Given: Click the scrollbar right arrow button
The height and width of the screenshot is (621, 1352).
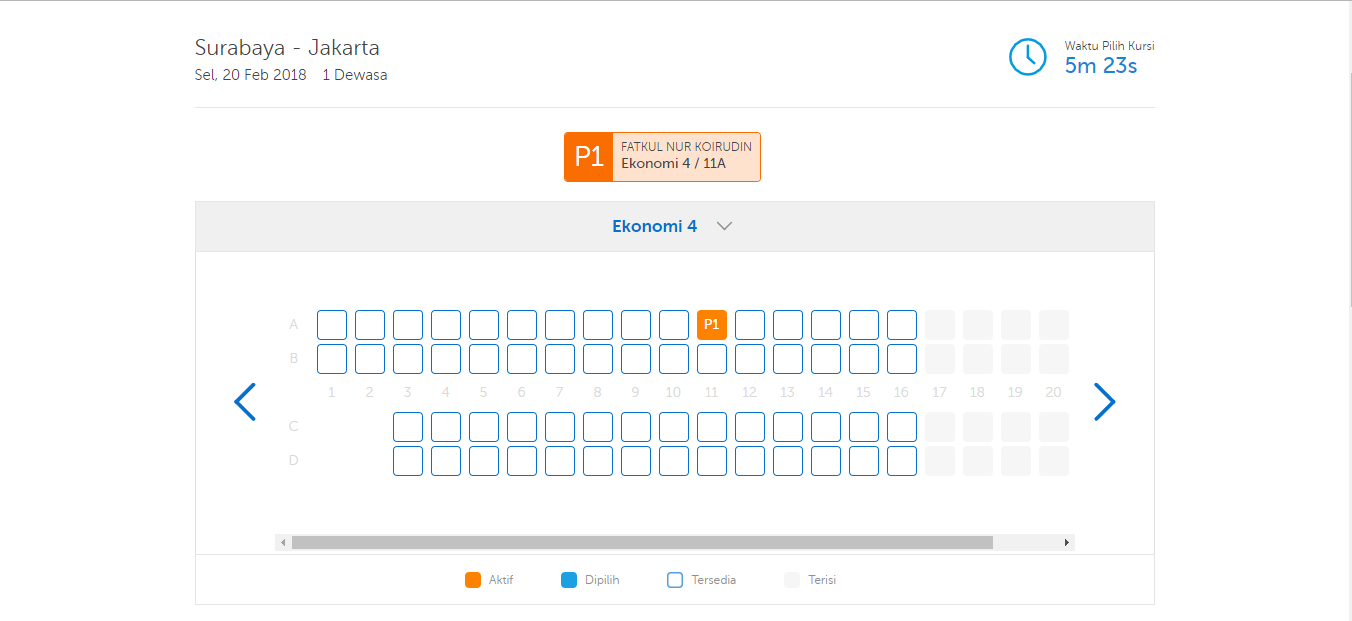Looking at the screenshot, I should (x=1067, y=542).
